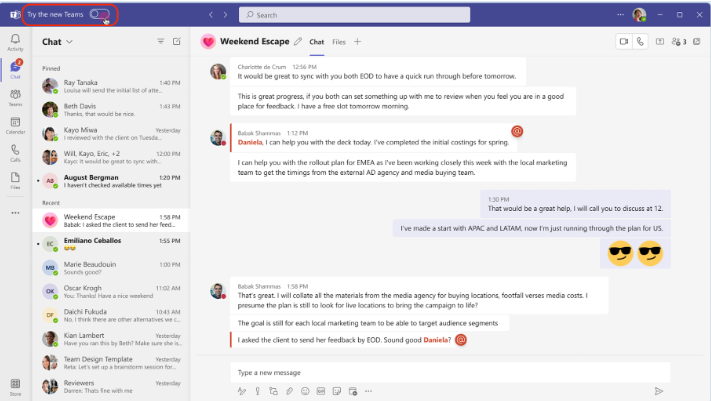Start an audio call
This screenshot has height=401, width=711.
640,42
